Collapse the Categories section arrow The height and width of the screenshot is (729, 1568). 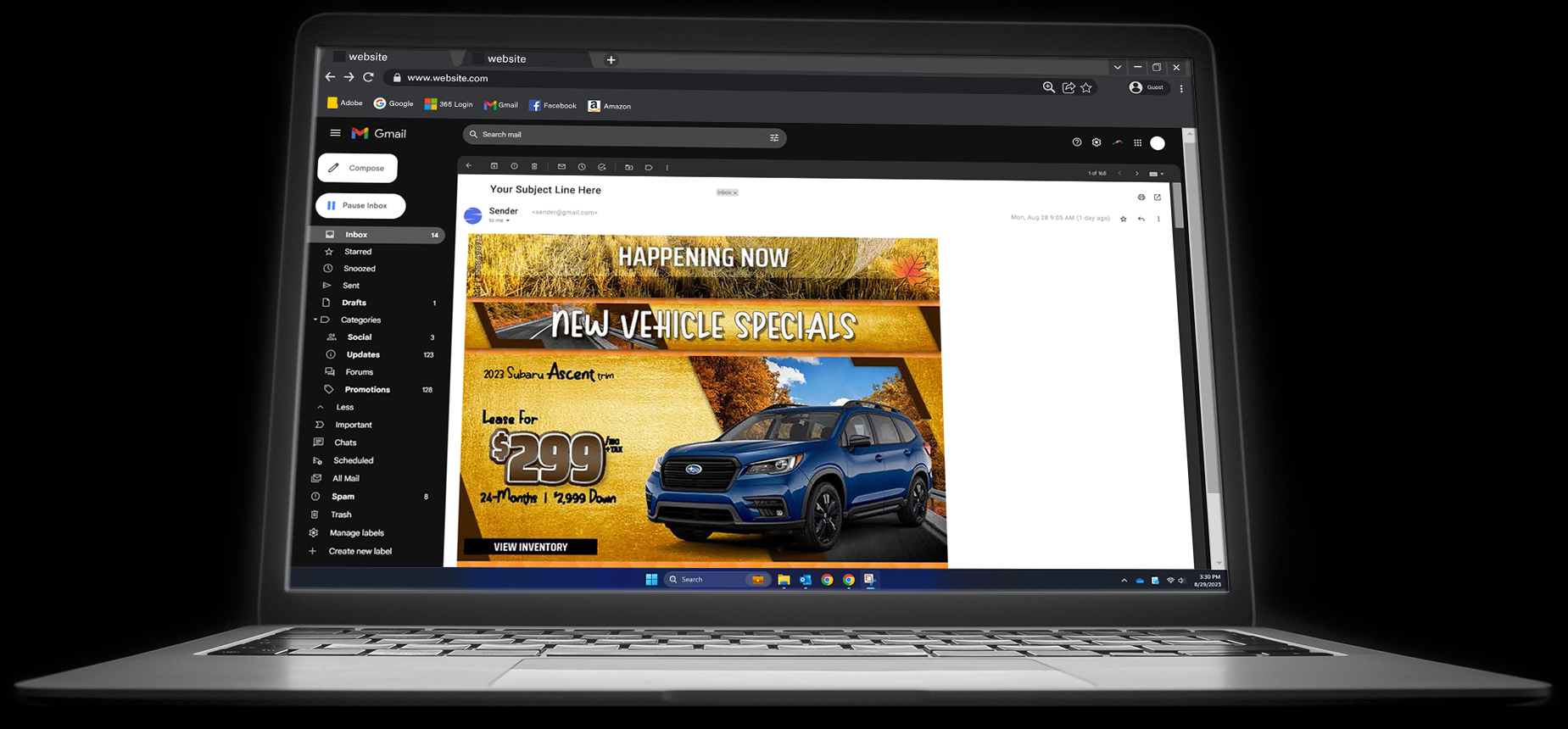click(315, 320)
